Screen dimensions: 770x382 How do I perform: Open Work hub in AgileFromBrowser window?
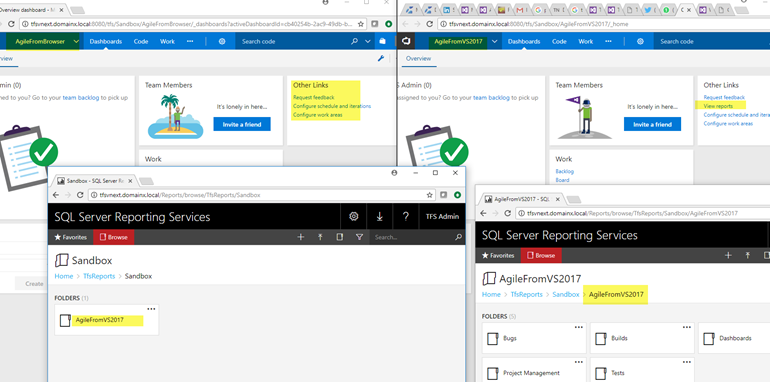tap(167, 42)
